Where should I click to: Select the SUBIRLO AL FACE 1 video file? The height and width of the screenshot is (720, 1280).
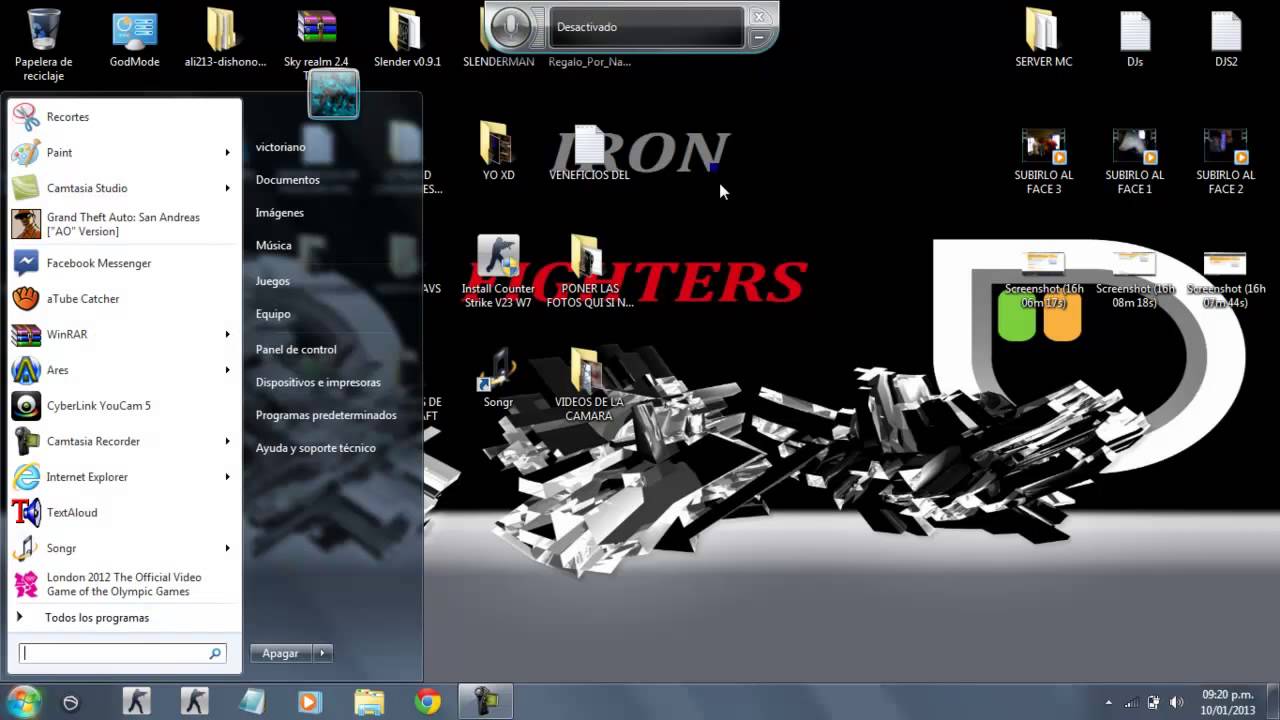pyautogui.click(x=1135, y=161)
